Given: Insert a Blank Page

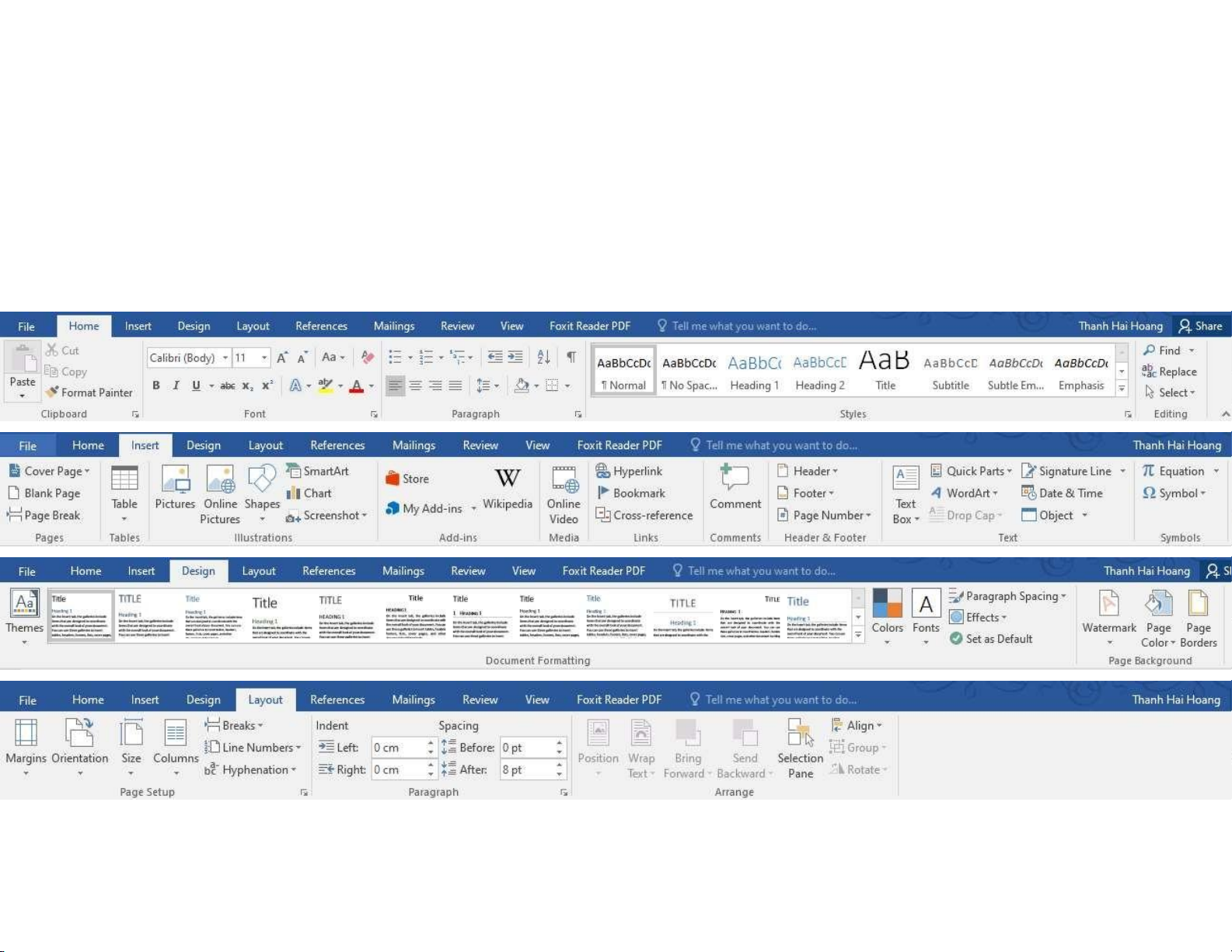Looking at the screenshot, I should [x=44, y=493].
